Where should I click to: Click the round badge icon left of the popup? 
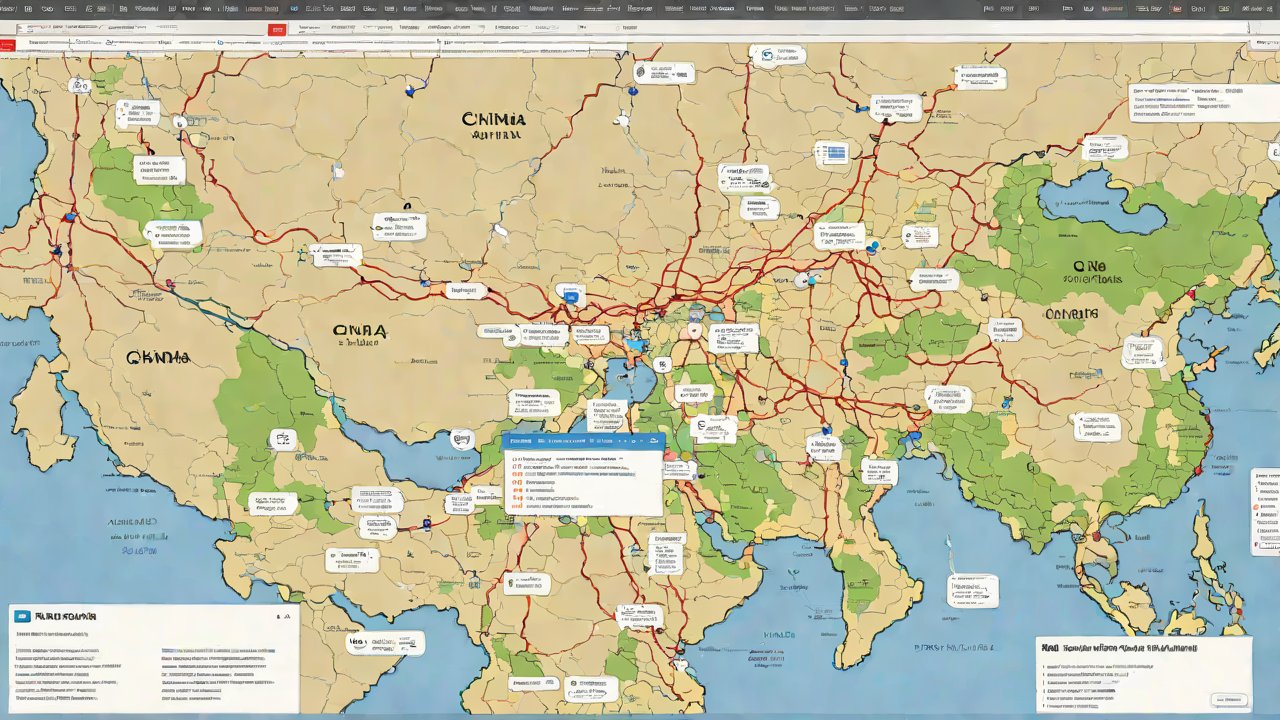(x=461, y=437)
